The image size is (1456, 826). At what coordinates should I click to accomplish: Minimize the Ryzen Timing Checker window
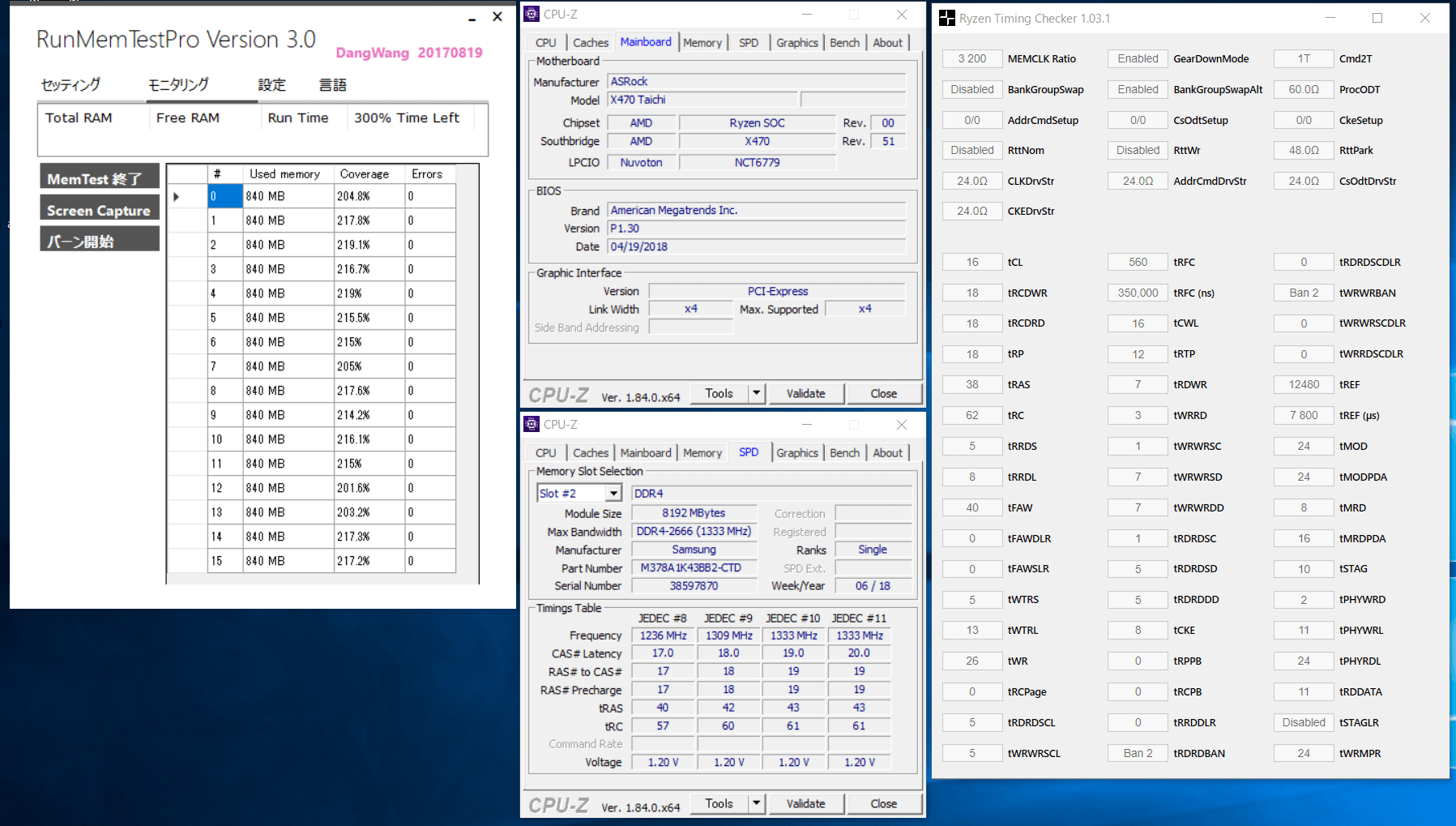1330,18
